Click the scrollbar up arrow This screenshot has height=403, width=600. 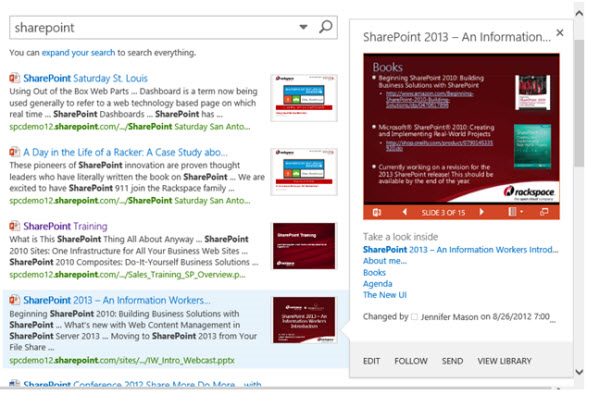[x=579, y=13]
